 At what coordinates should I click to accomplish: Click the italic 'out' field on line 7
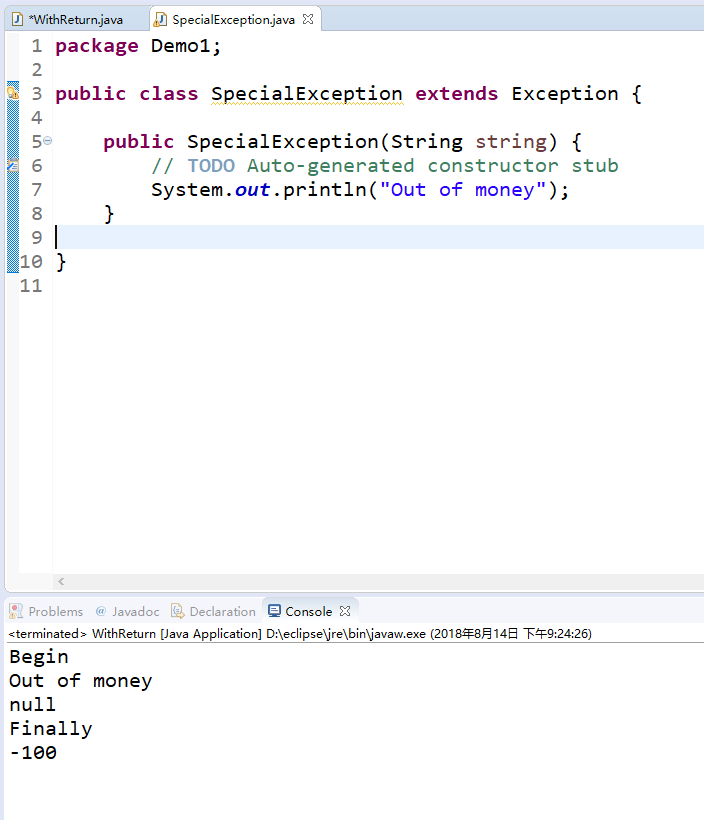pos(252,190)
